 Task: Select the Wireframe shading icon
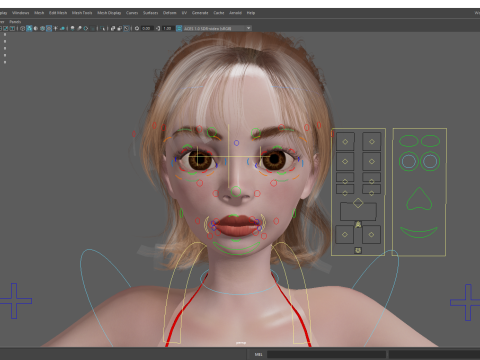tap(22, 28)
